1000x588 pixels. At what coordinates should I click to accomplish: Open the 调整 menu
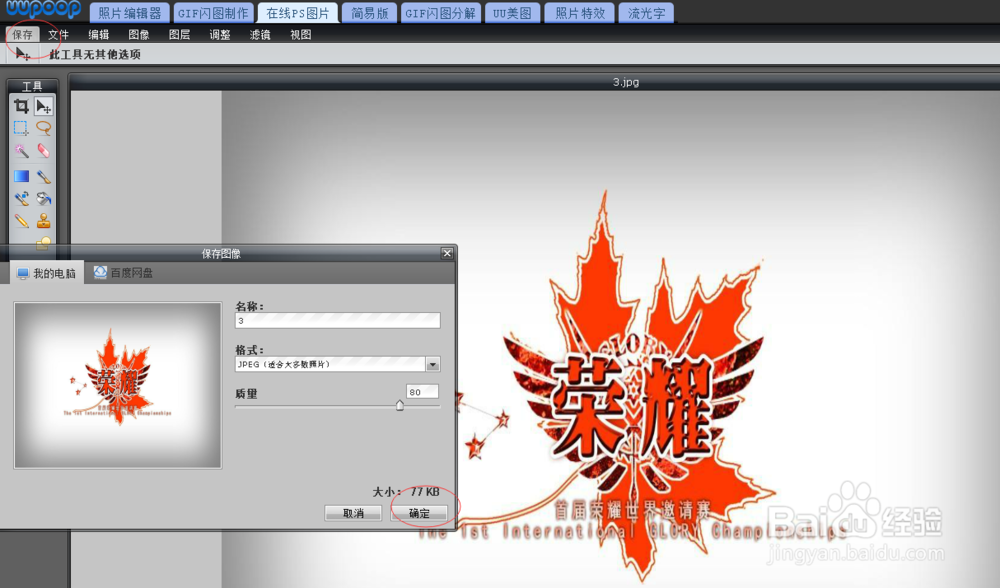click(219, 34)
